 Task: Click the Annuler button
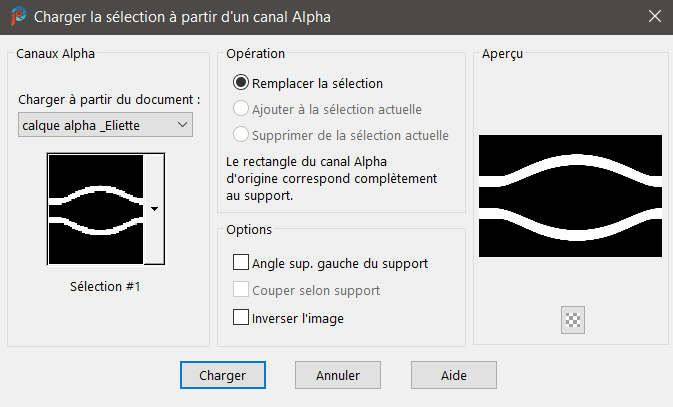click(x=338, y=375)
